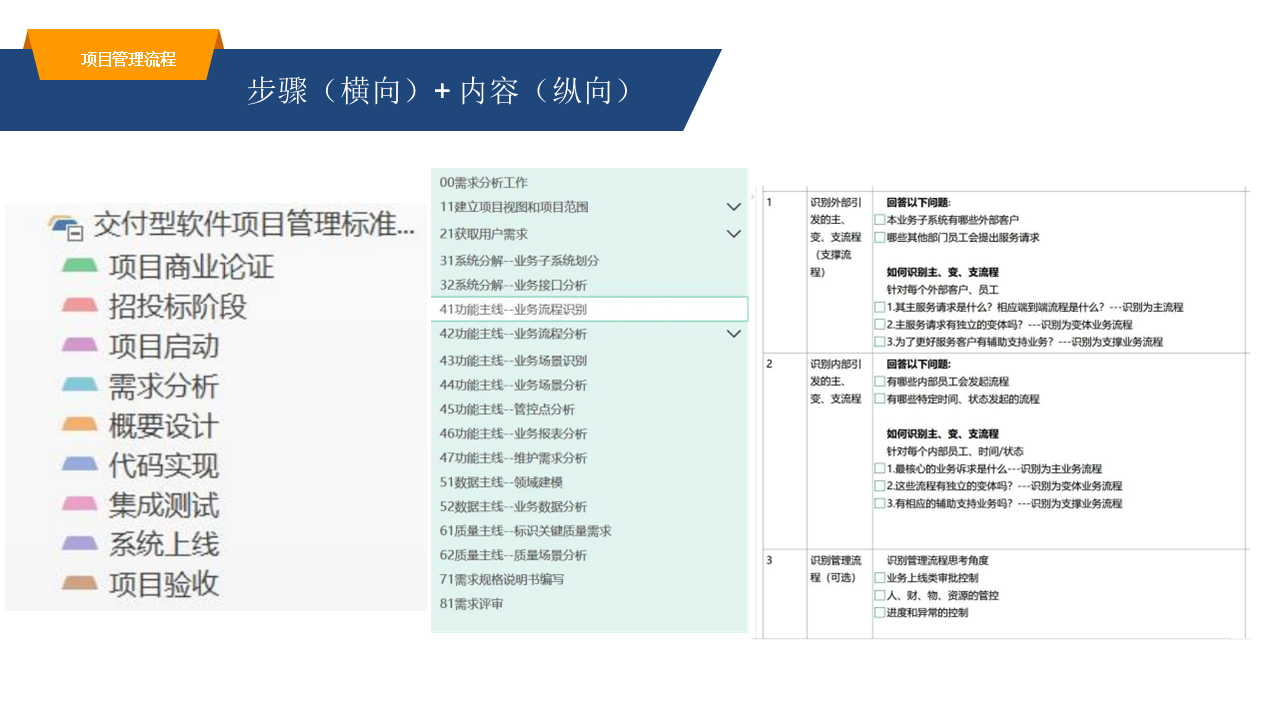
Task: Click the text 识别管理流程思考角度
Action: point(937,560)
